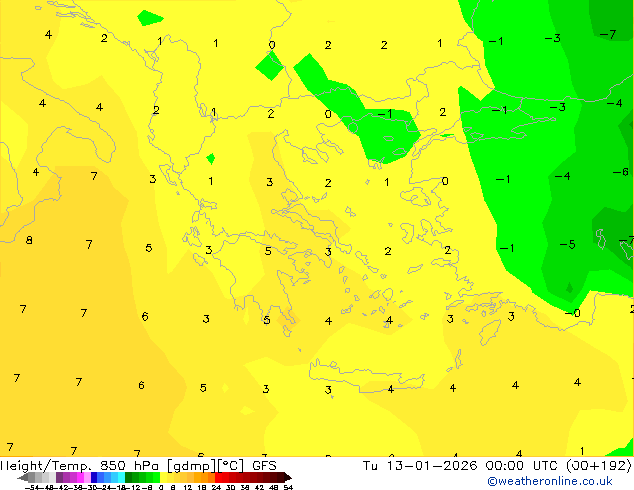
Task: Click the '12' label on the color scale
Action: (x=188, y=488)
